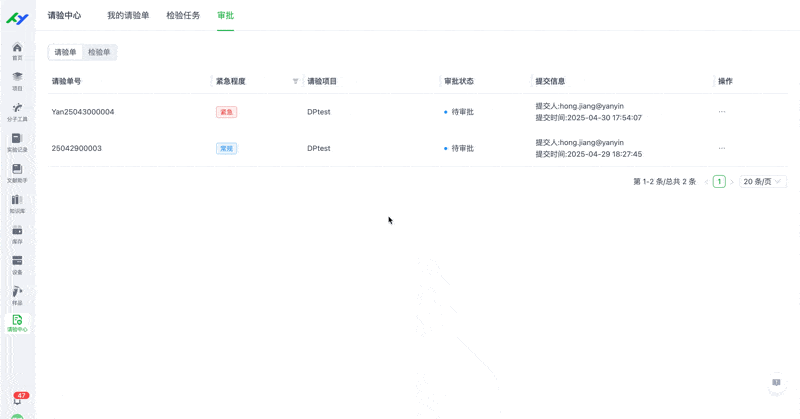Image resolution: width=800 pixels, height=419 pixels.
Task: Select the 请验单 segment toggle
Action: pos(65,52)
